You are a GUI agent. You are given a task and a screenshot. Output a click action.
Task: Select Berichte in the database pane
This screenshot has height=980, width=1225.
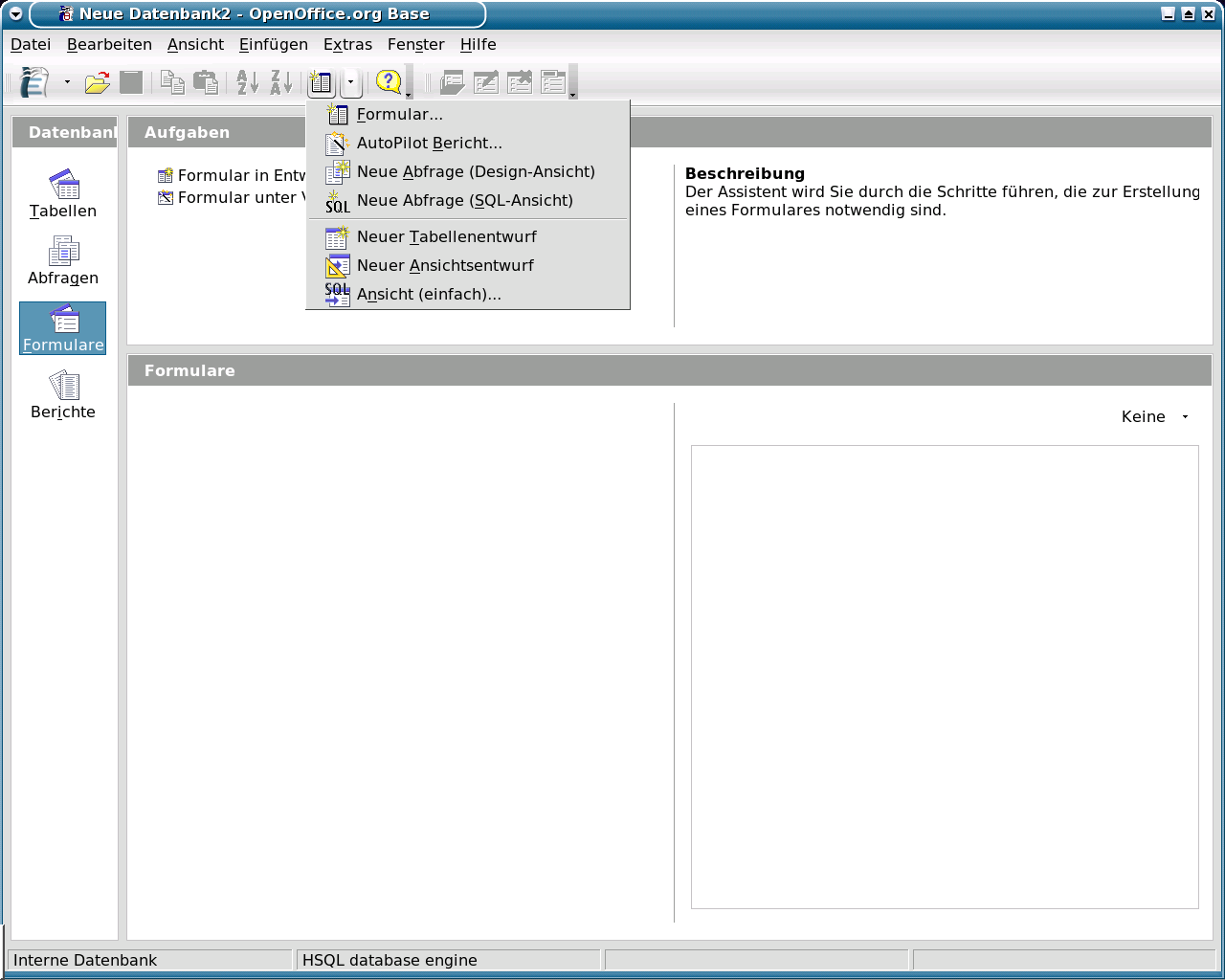coord(63,395)
